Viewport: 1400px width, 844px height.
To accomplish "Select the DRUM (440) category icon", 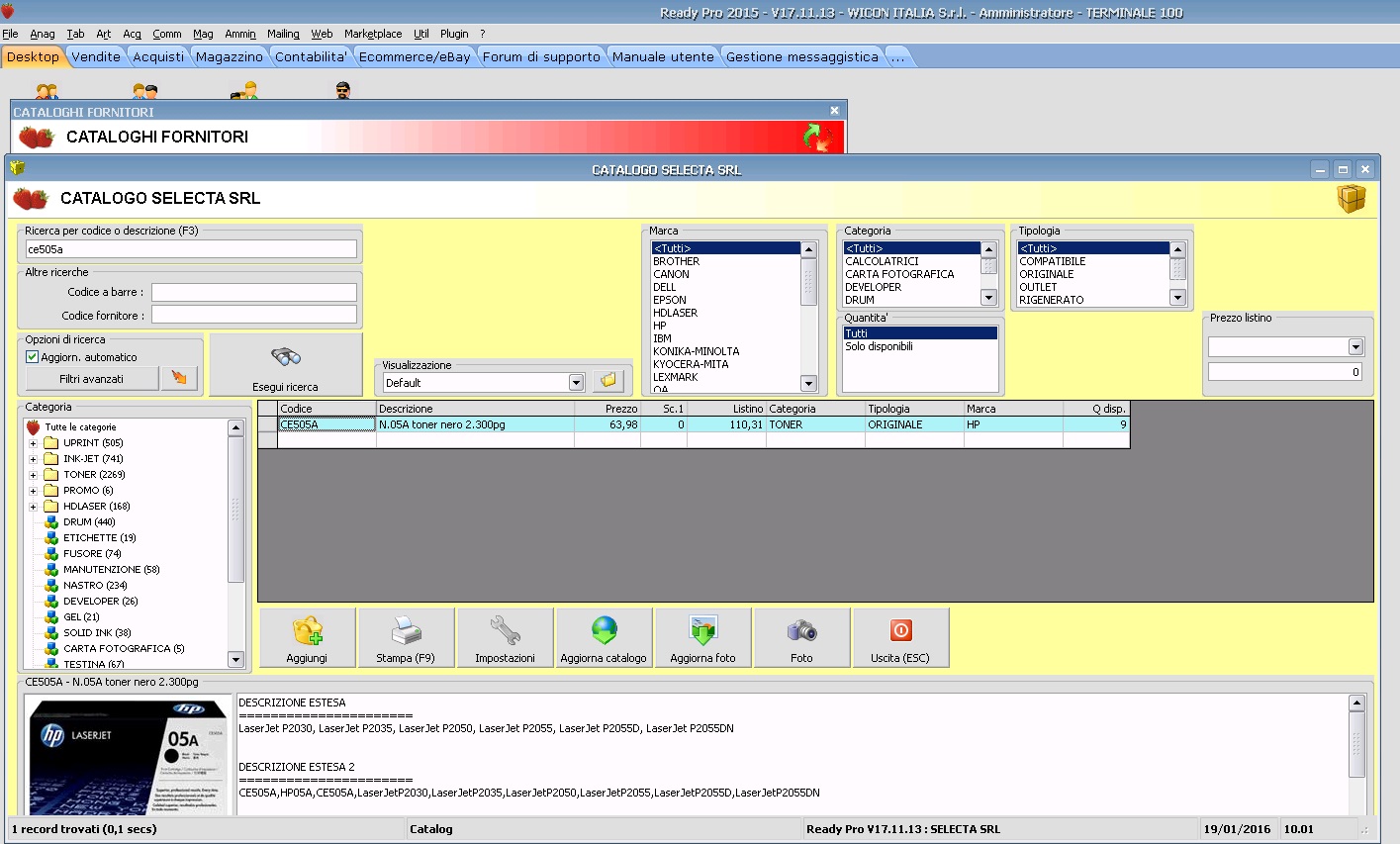I will pyautogui.click(x=51, y=521).
